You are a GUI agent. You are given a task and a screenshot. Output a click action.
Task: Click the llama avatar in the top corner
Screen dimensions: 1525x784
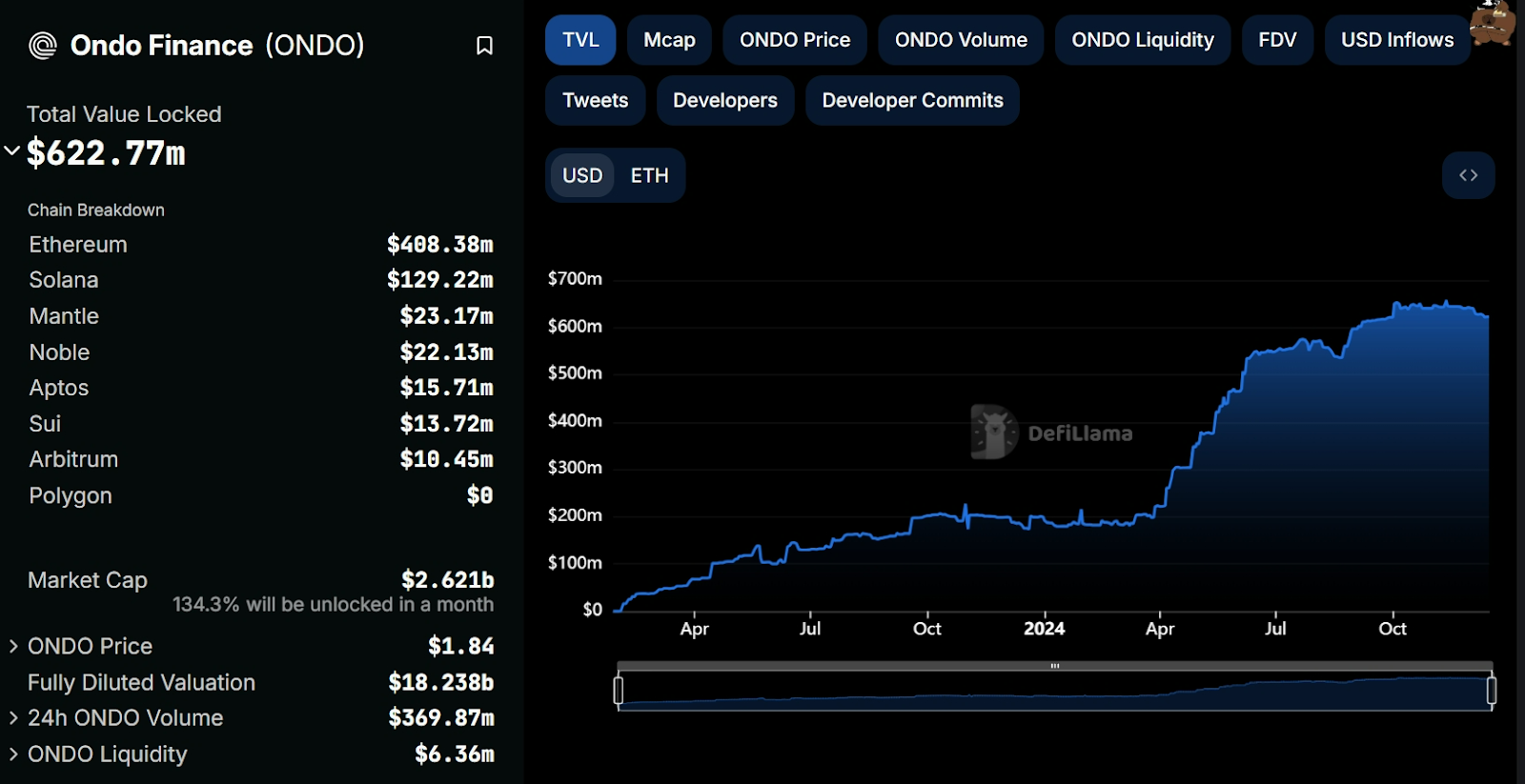point(1492,23)
